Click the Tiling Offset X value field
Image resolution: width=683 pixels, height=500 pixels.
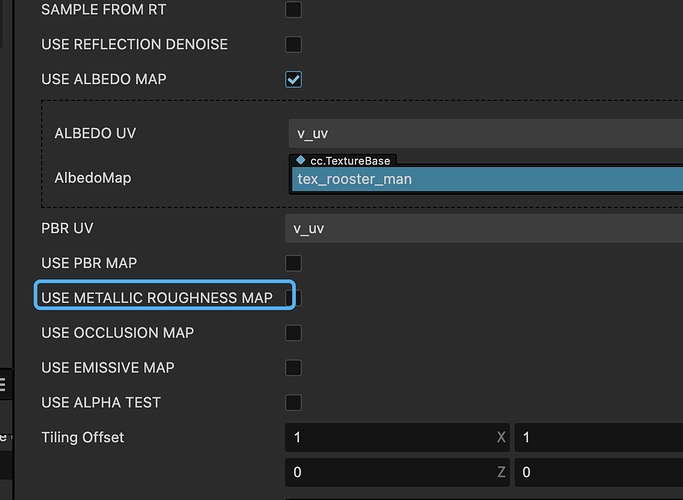pyautogui.click(x=390, y=438)
